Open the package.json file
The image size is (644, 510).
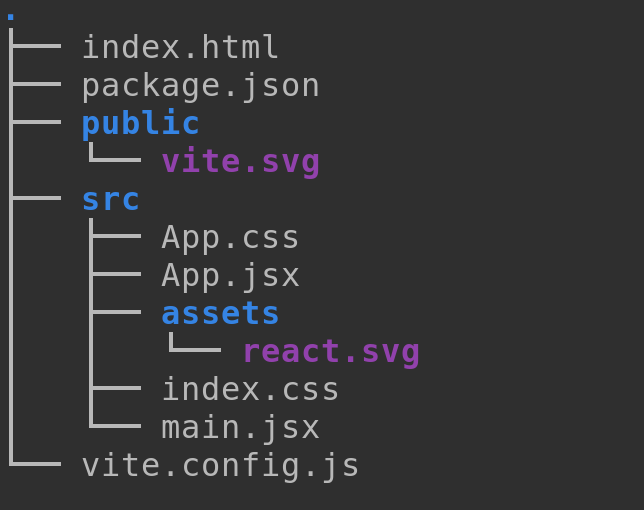200,86
